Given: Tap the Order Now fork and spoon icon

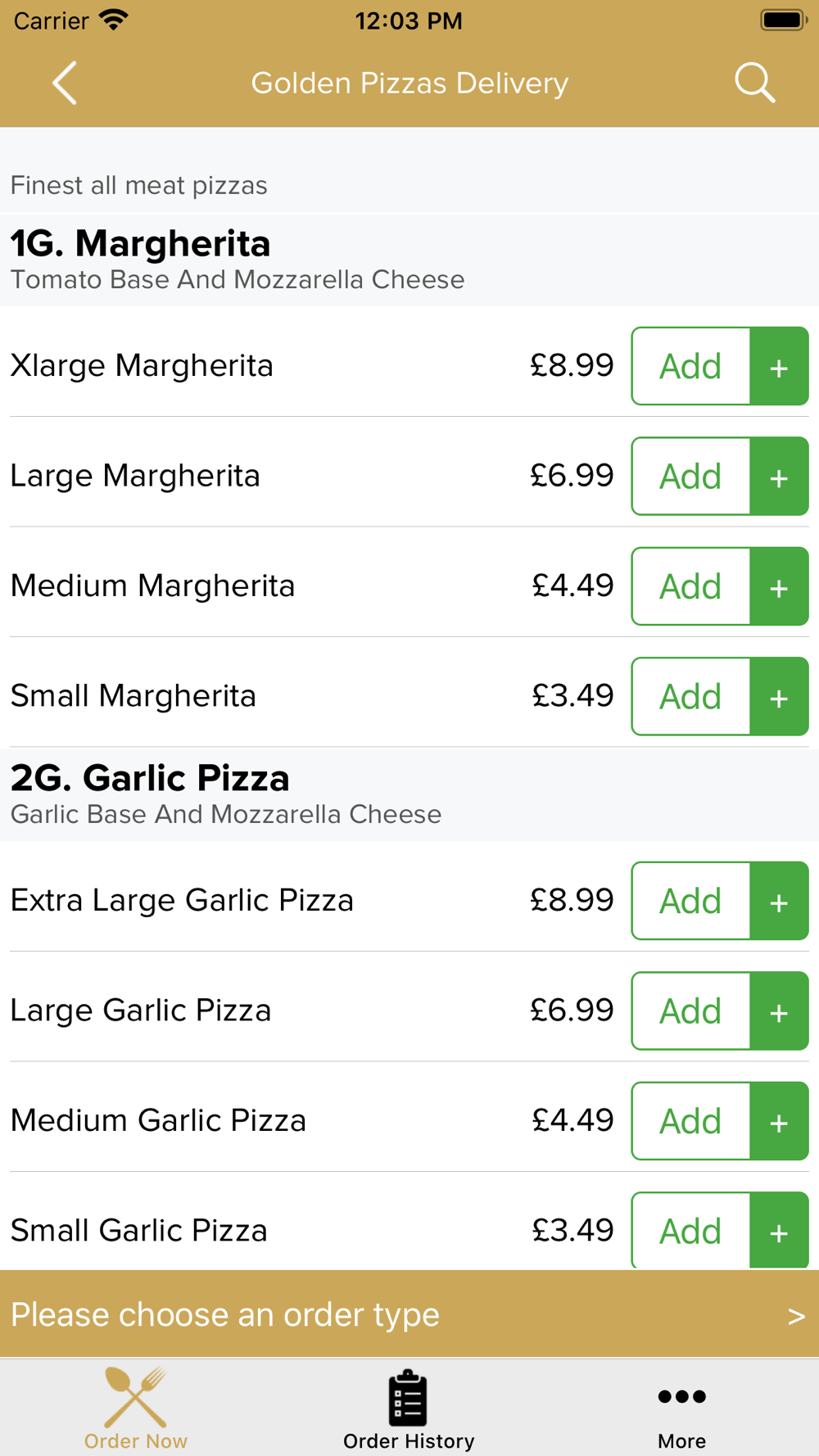Looking at the screenshot, I should tap(136, 1396).
